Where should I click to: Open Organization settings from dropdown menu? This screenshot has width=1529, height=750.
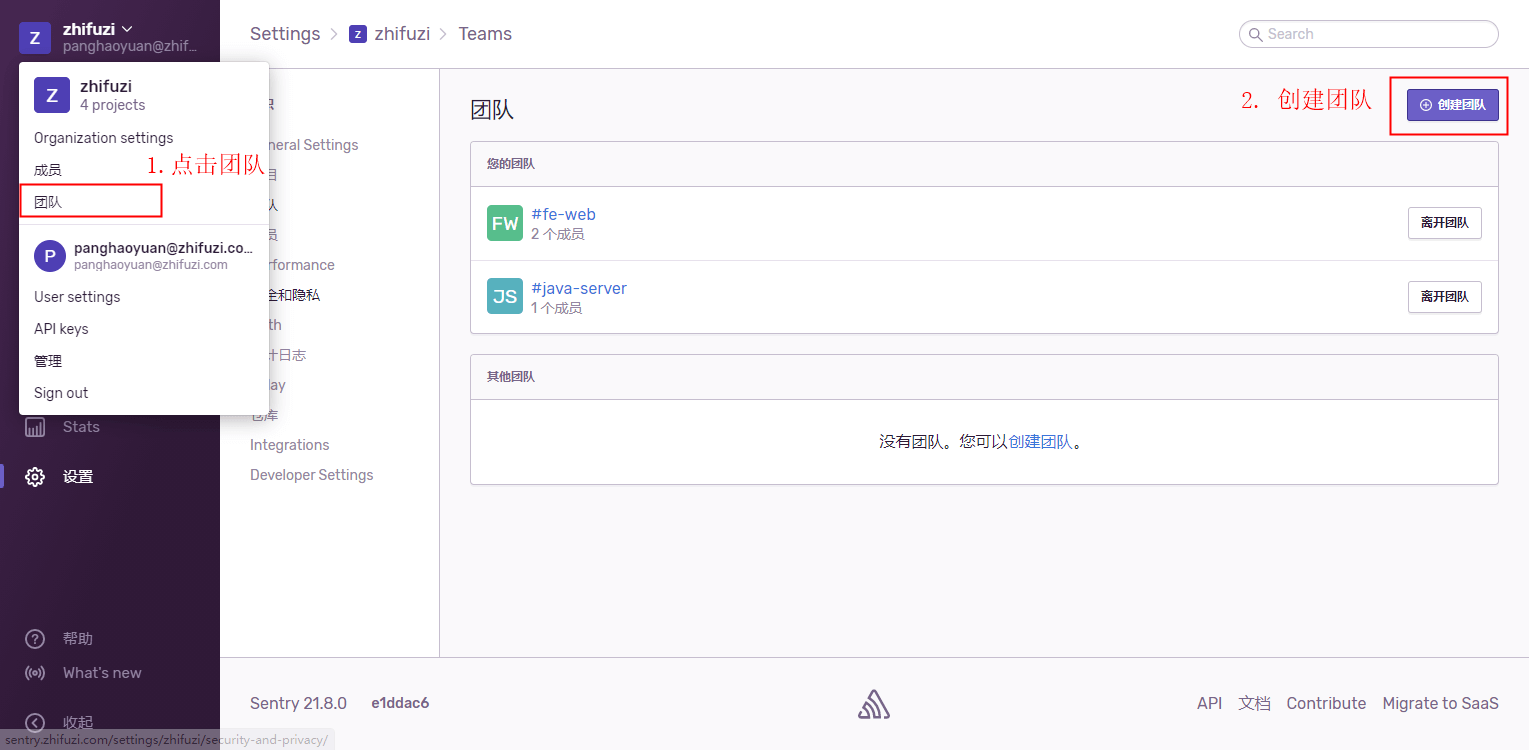[104, 138]
